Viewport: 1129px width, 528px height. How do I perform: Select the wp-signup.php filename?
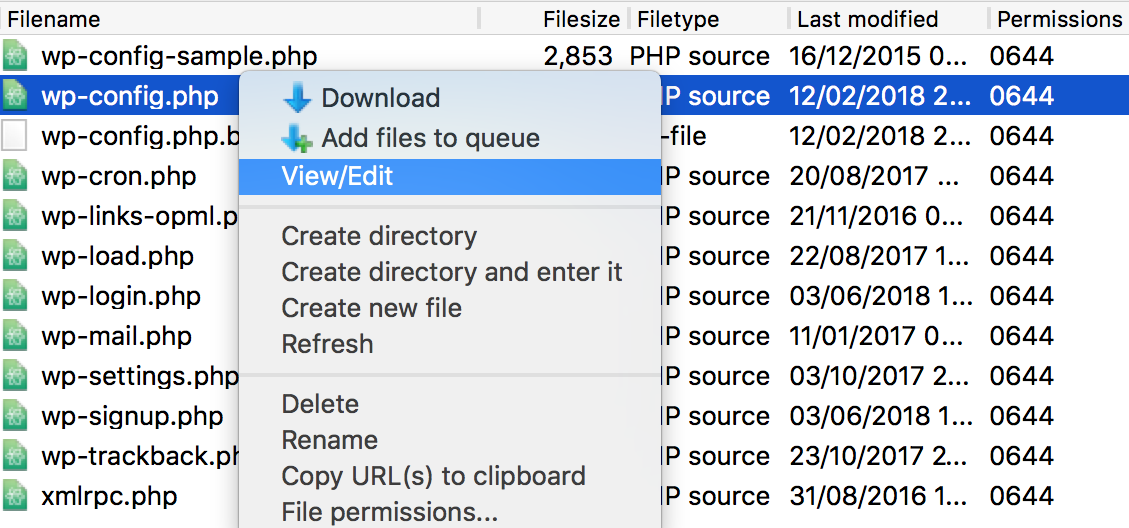(132, 416)
